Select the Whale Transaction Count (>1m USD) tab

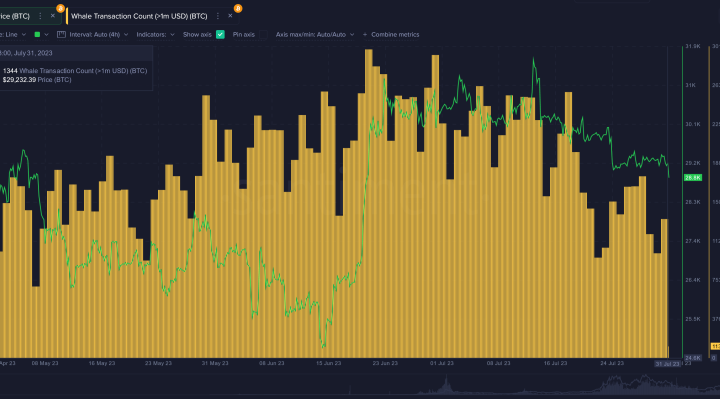(139, 16)
